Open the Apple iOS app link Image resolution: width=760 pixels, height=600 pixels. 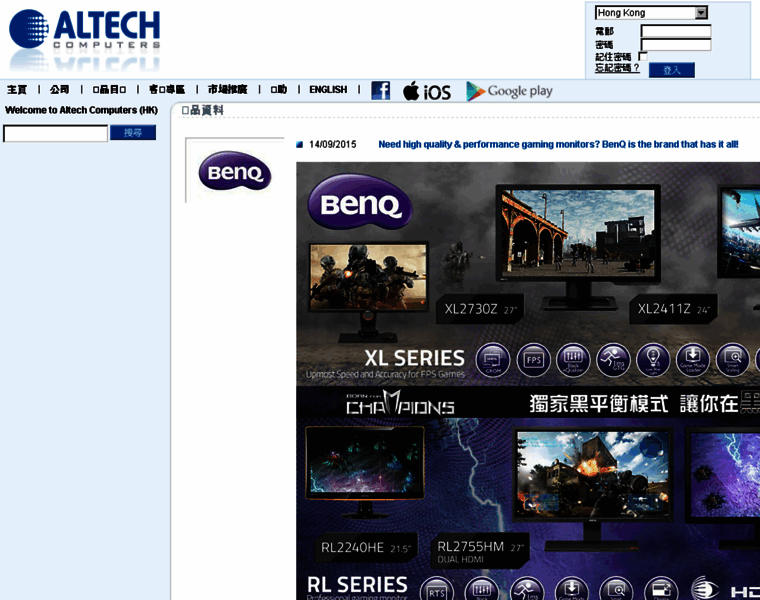click(x=427, y=91)
